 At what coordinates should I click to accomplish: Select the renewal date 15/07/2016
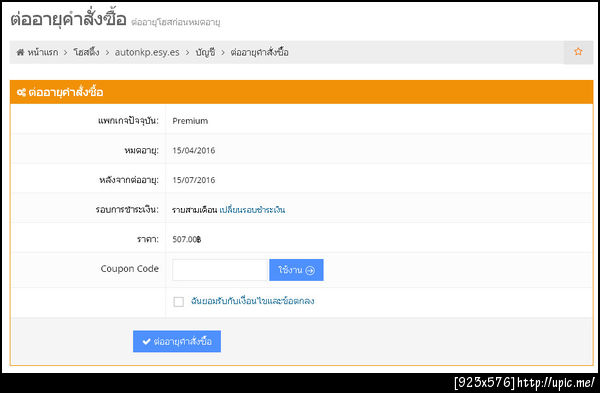[194, 180]
